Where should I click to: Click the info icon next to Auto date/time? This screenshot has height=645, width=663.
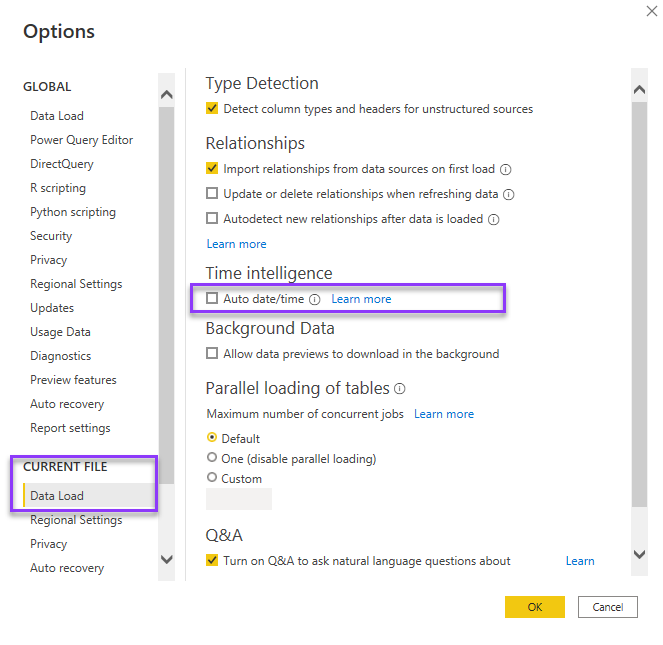coord(315,299)
